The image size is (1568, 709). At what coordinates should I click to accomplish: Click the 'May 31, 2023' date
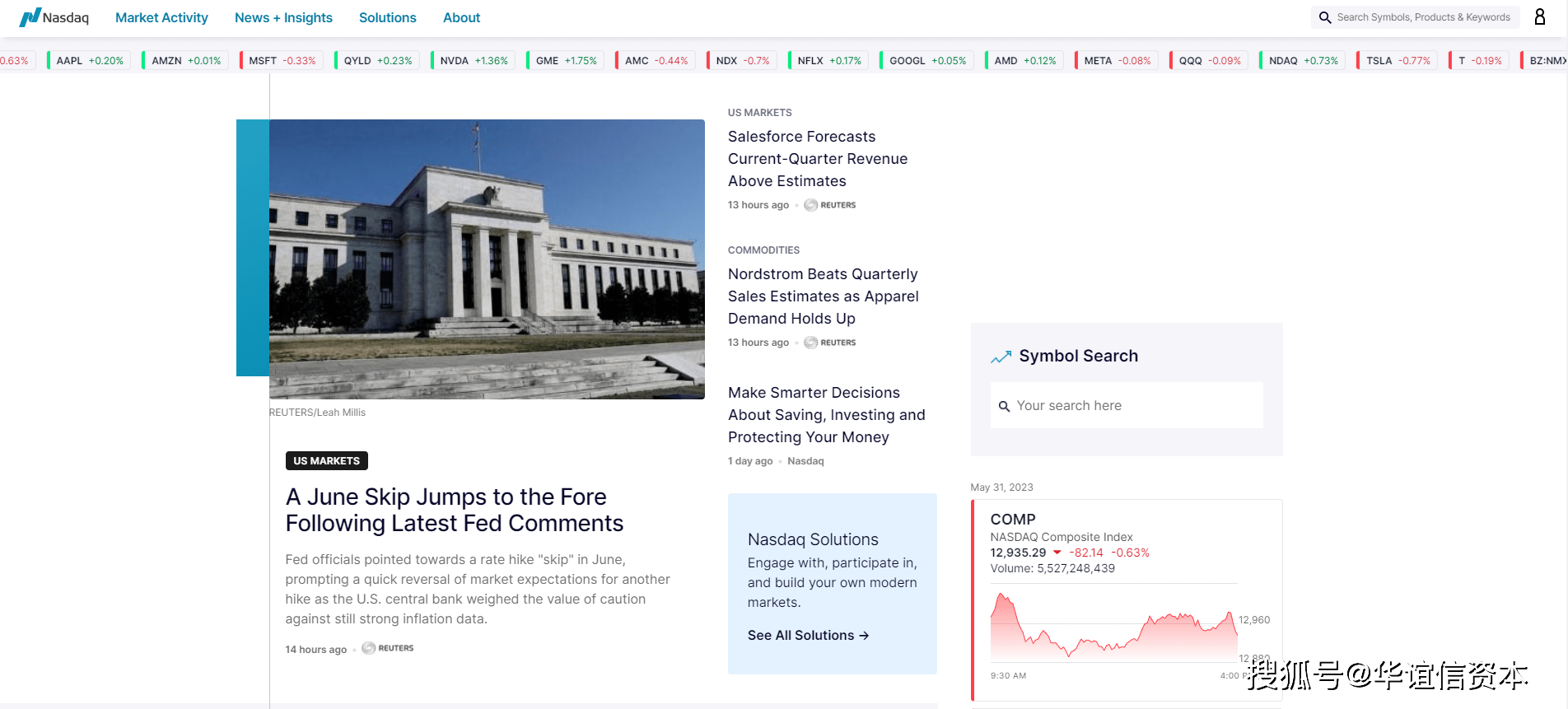(1001, 487)
